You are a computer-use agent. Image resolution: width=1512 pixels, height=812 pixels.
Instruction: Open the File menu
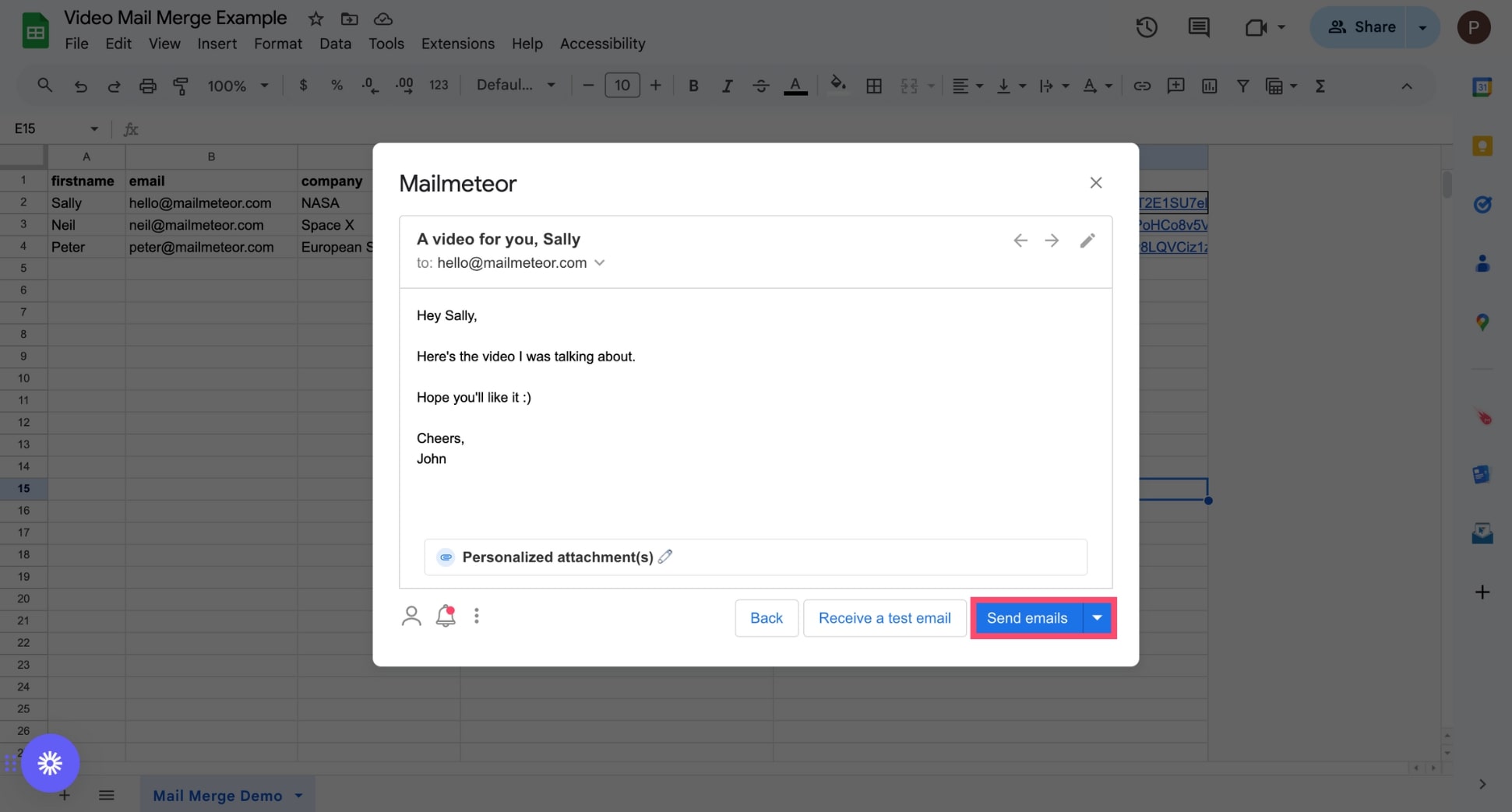coord(76,44)
